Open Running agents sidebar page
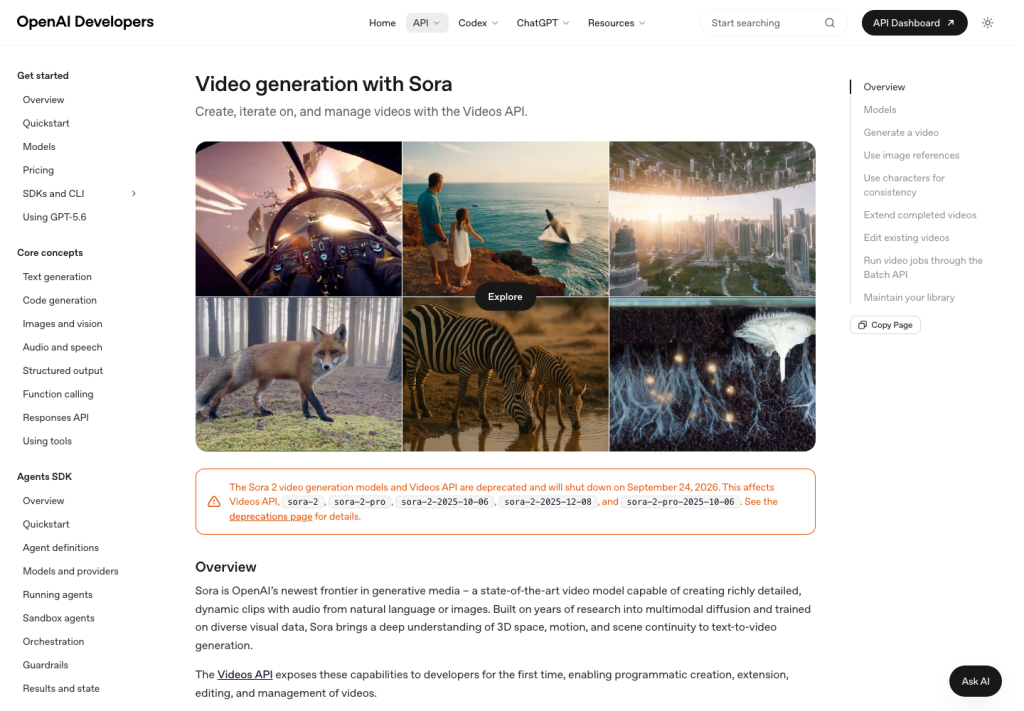The width and height of the screenshot is (1024, 711). 57,595
